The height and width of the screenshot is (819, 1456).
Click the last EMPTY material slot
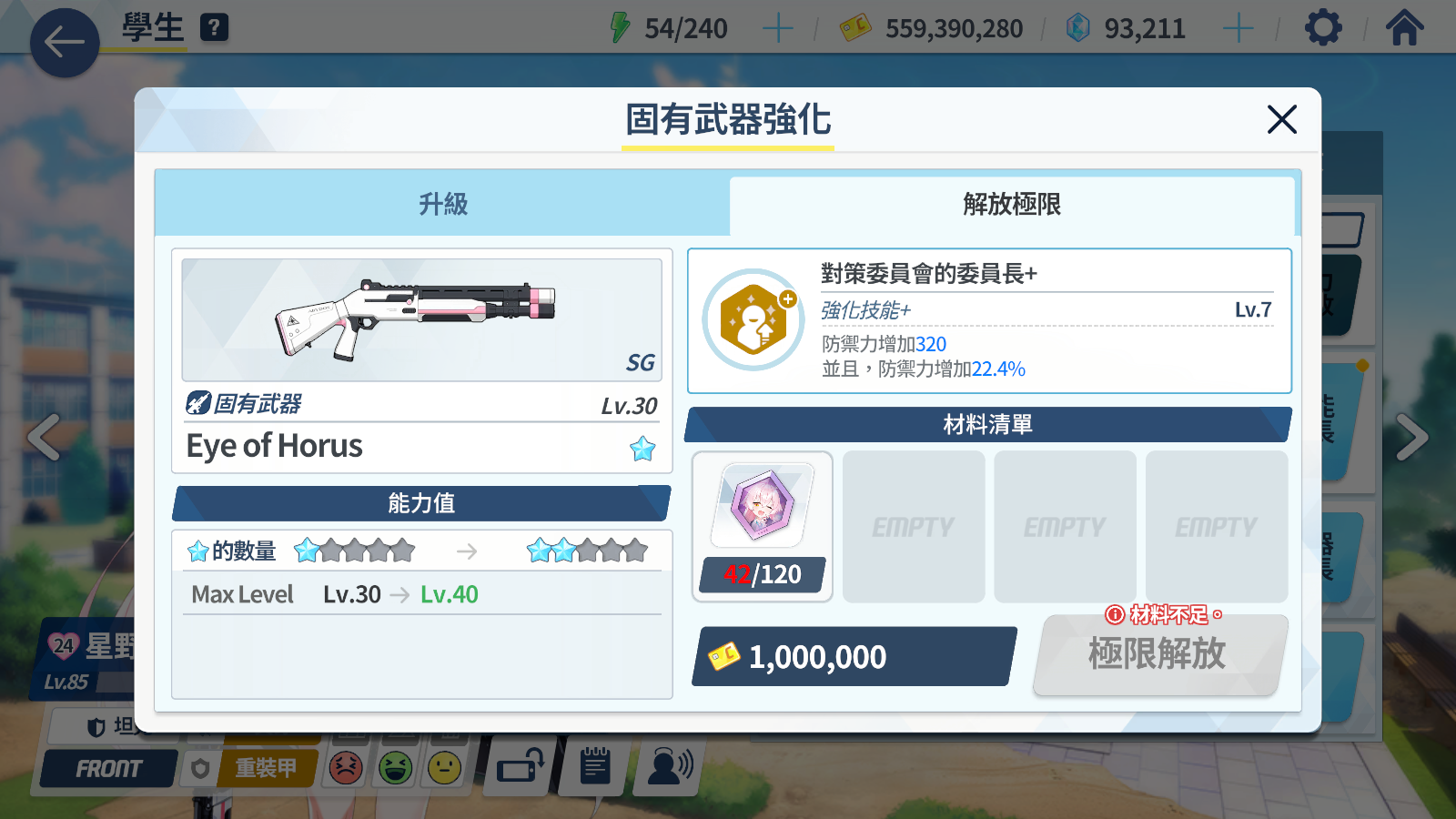click(1217, 527)
